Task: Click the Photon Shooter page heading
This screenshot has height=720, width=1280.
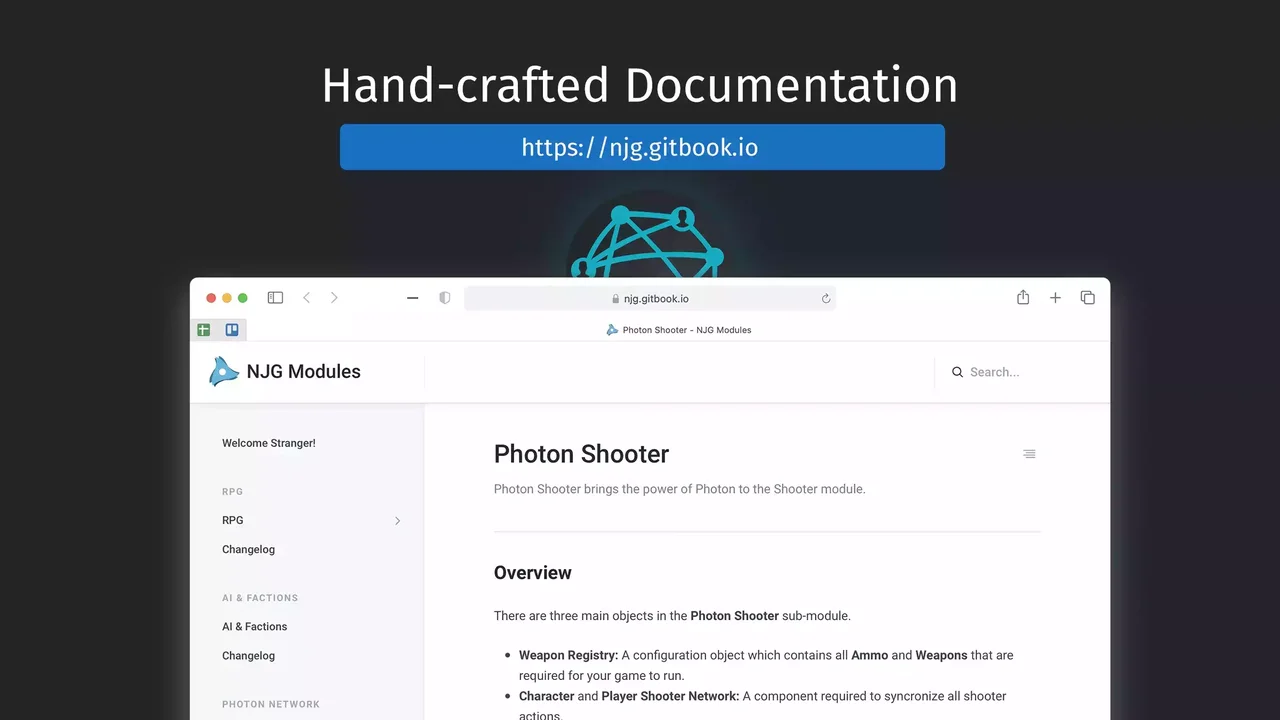Action: pyautogui.click(x=581, y=454)
